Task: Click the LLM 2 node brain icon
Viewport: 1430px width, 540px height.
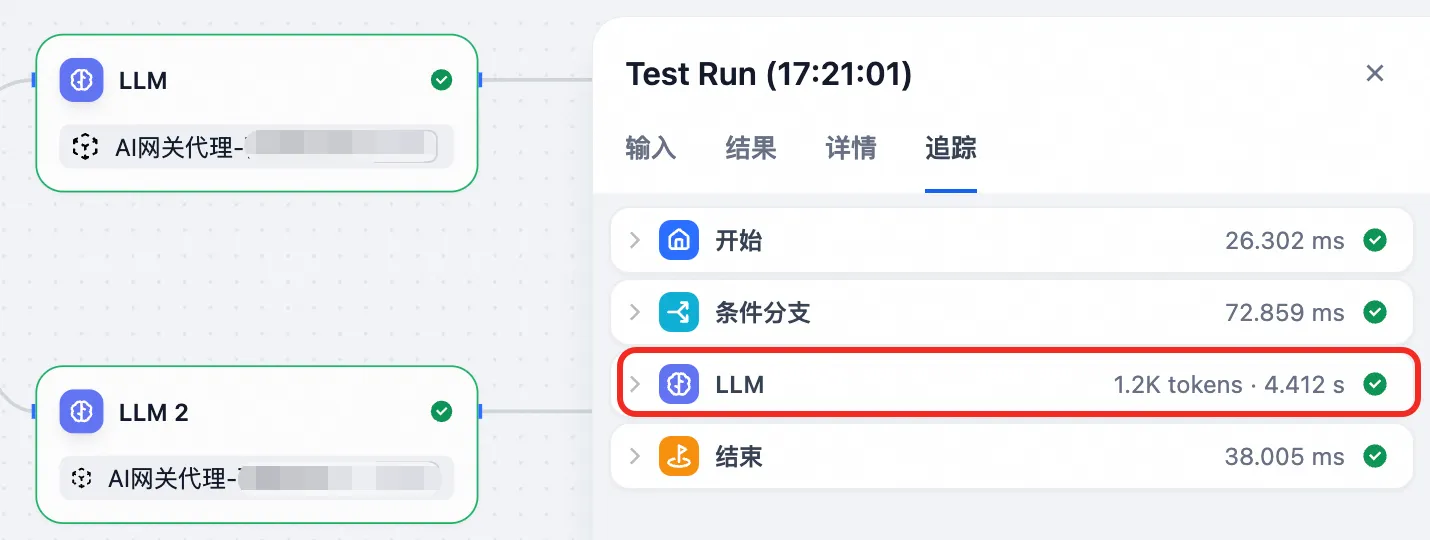Action: point(81,412)
